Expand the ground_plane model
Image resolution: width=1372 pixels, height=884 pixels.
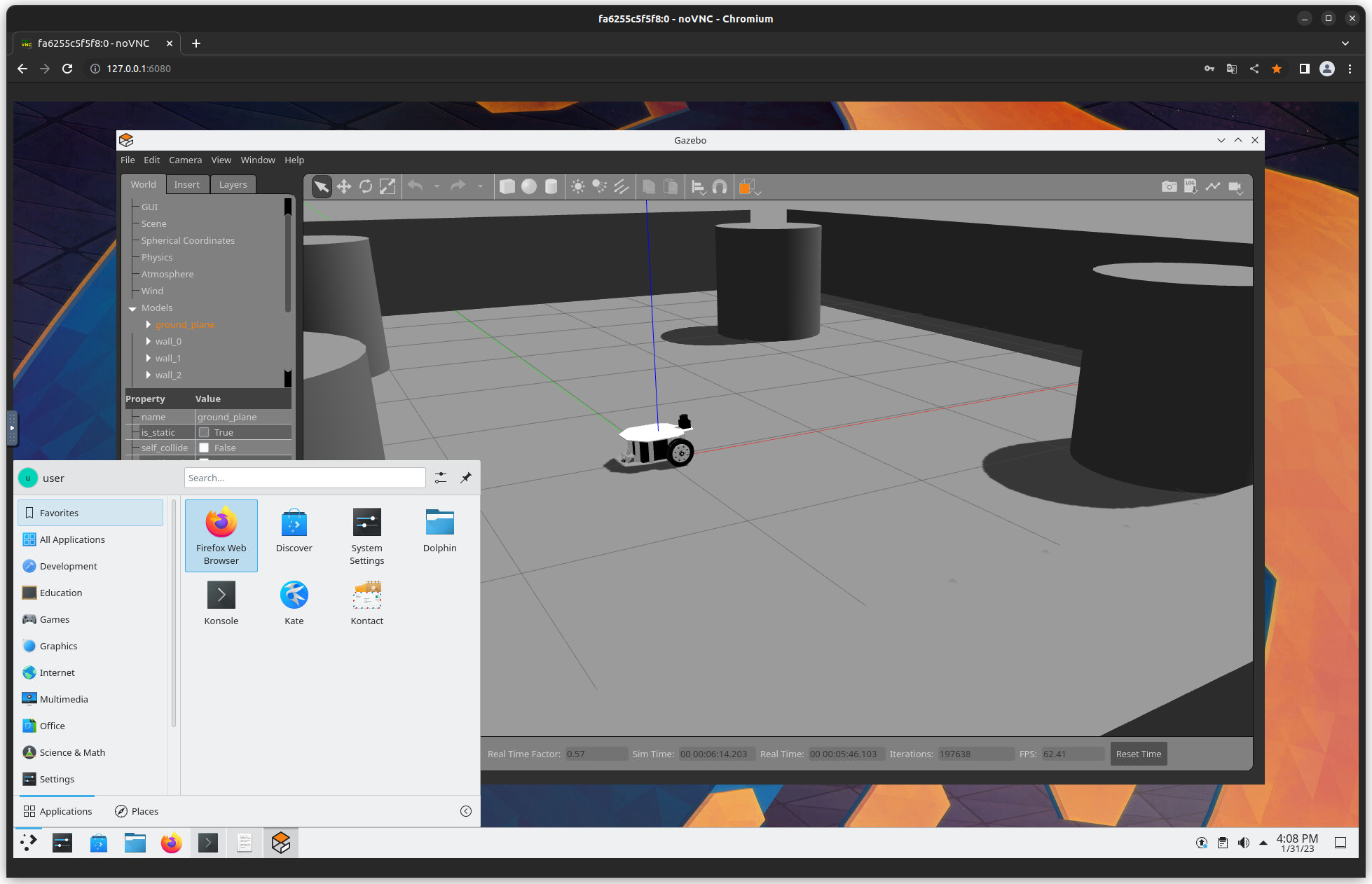pos(149,324)
